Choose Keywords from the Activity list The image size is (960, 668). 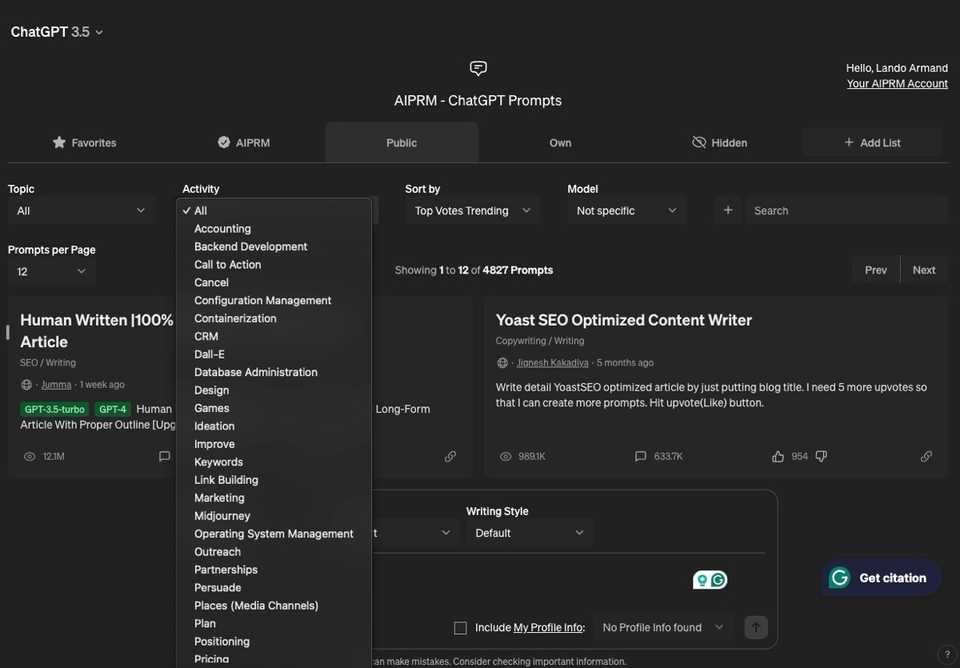[274, 462]
